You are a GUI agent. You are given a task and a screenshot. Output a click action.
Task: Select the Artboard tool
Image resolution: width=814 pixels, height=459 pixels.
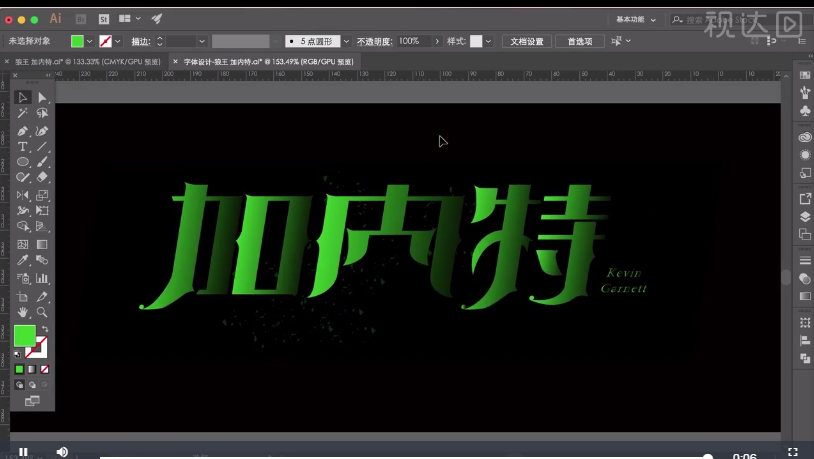coord(22,296)
